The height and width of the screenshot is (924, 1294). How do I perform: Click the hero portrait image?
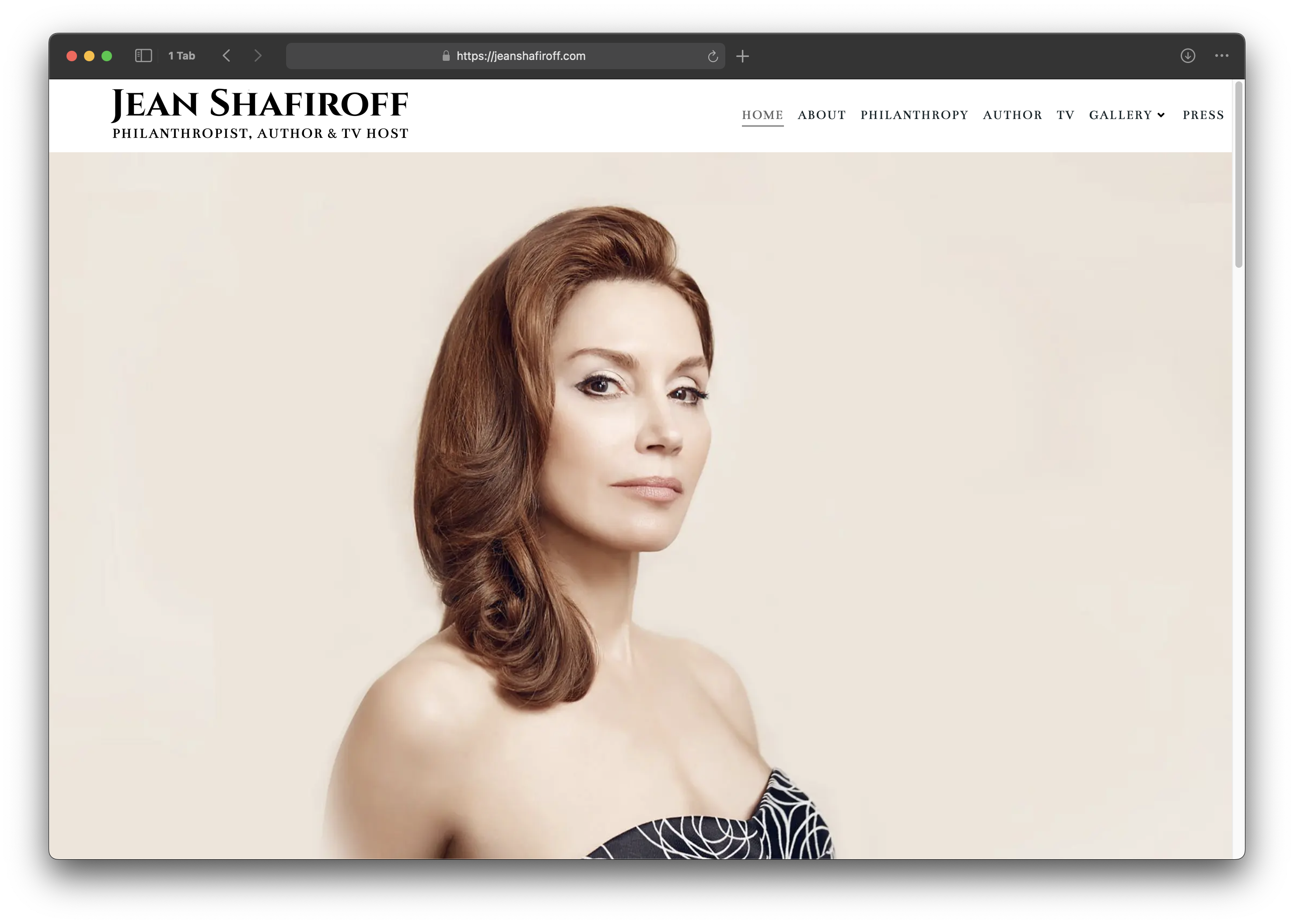(x=640, y=505)
